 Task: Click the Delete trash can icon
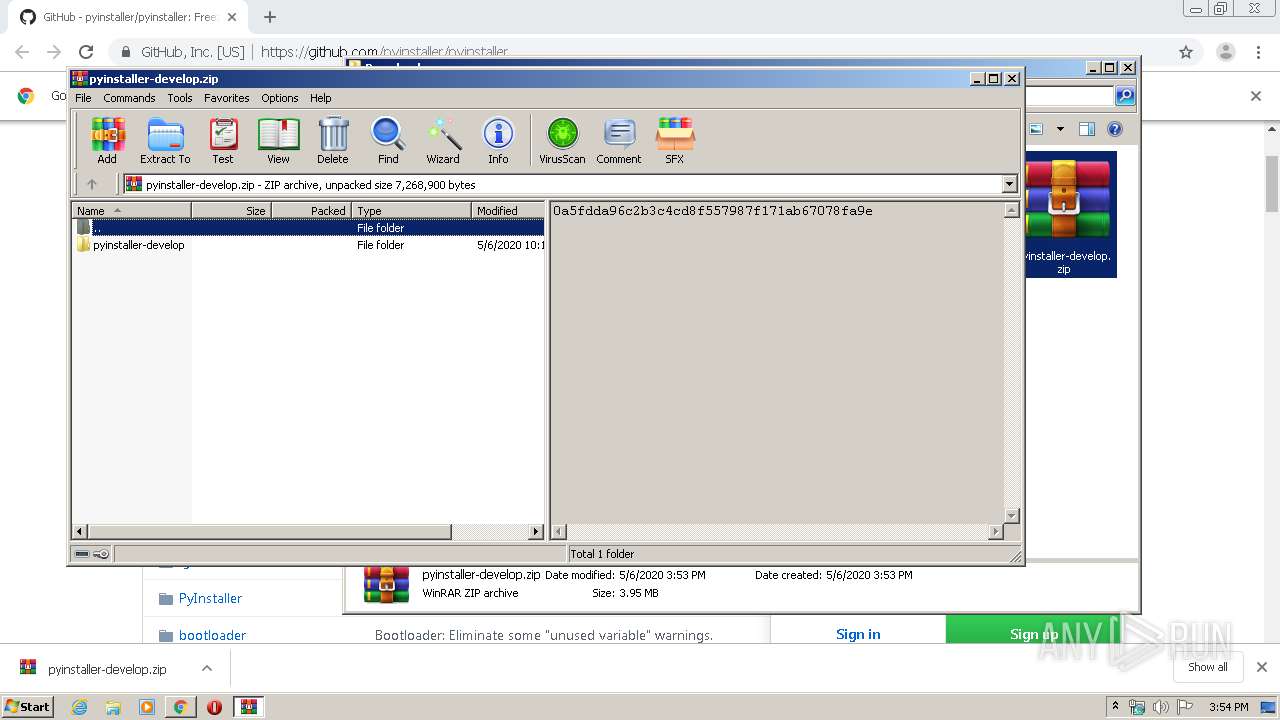pos(333,141)
